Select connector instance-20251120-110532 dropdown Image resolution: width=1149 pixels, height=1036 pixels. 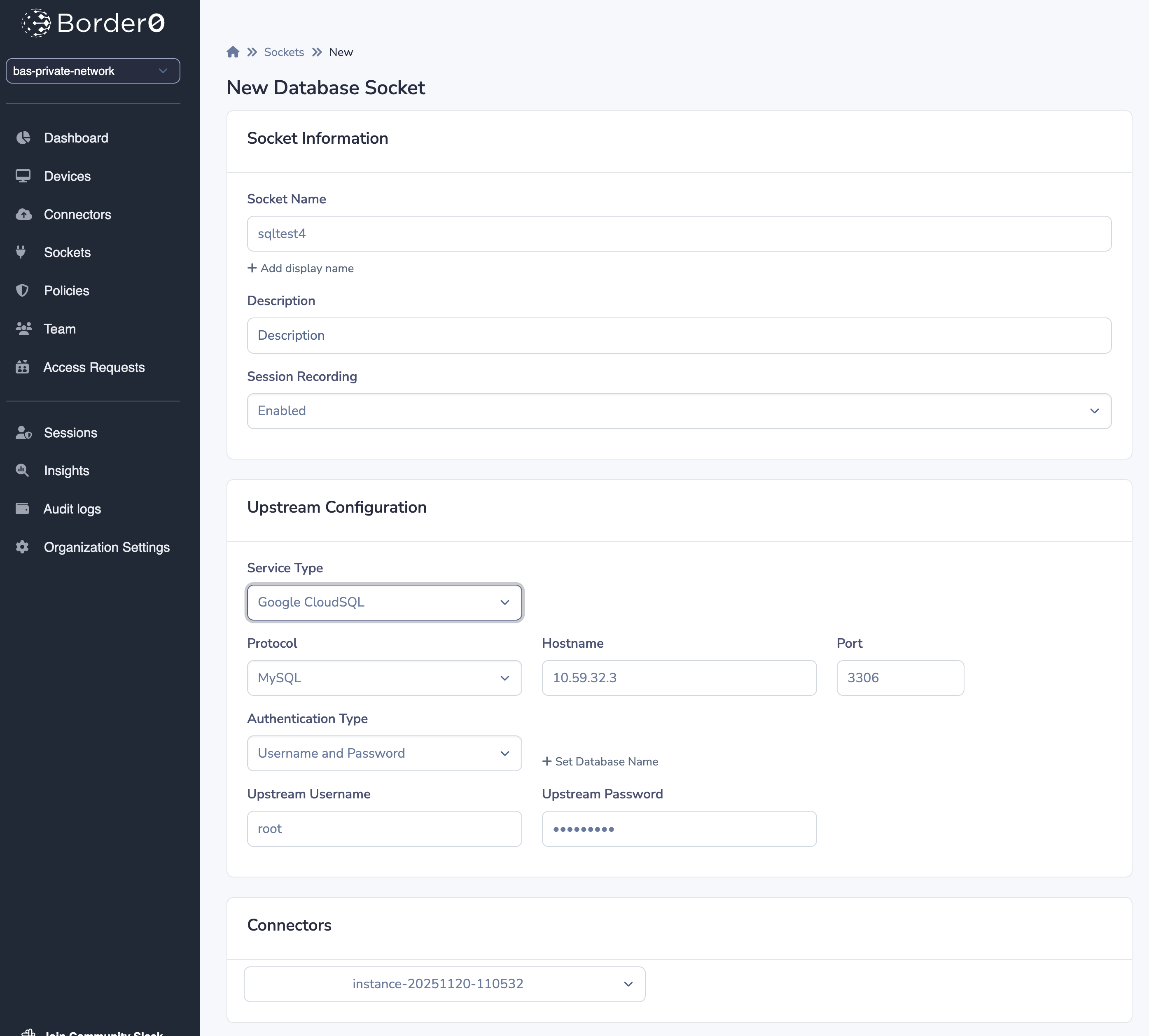[444, 984]
